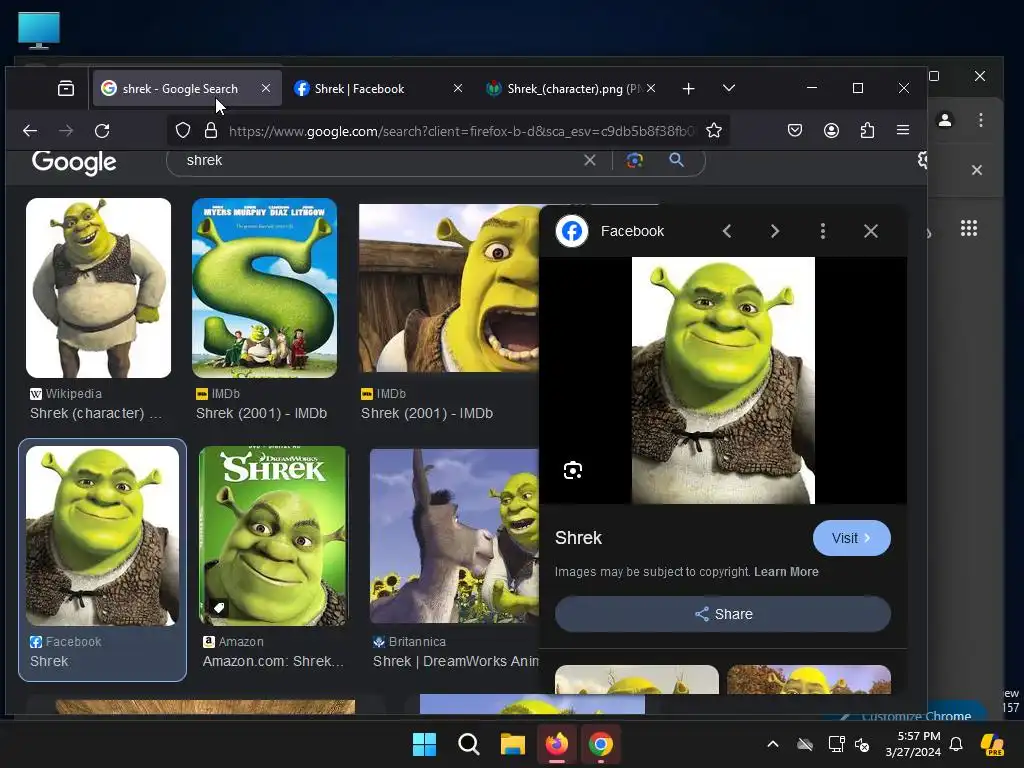Viewport: 1024px width, 768px height.
Task: Open a new Firefox tab
Action: [x=688, y=88]
